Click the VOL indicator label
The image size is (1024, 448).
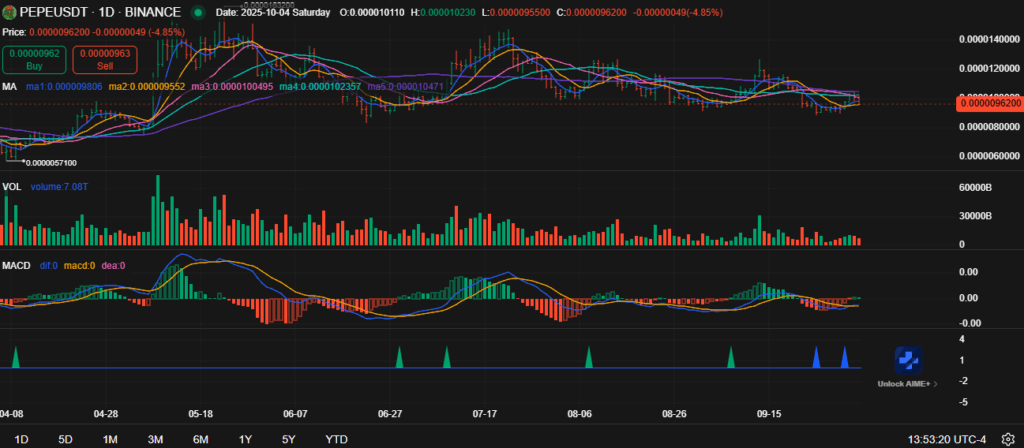tap(12, 186)
